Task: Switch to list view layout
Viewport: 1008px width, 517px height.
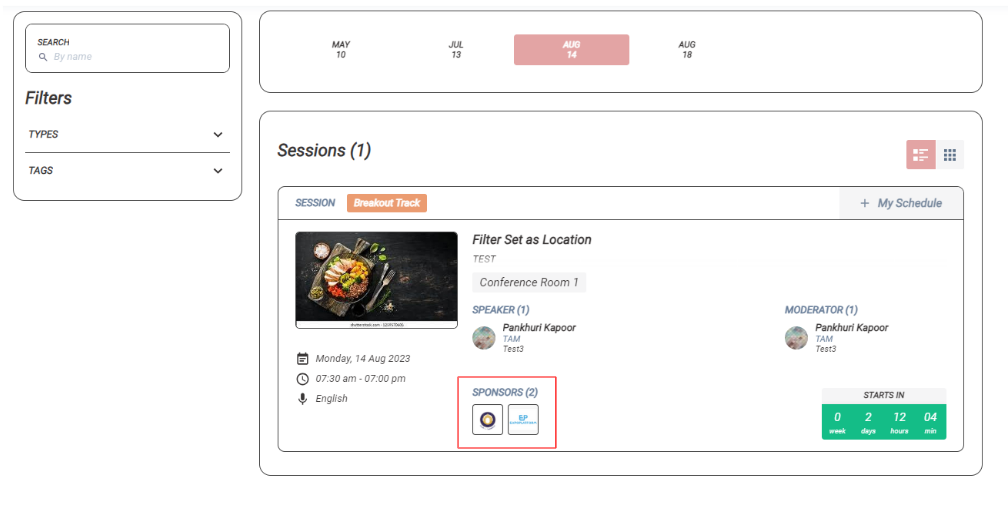Action: (x=921, y=155)
